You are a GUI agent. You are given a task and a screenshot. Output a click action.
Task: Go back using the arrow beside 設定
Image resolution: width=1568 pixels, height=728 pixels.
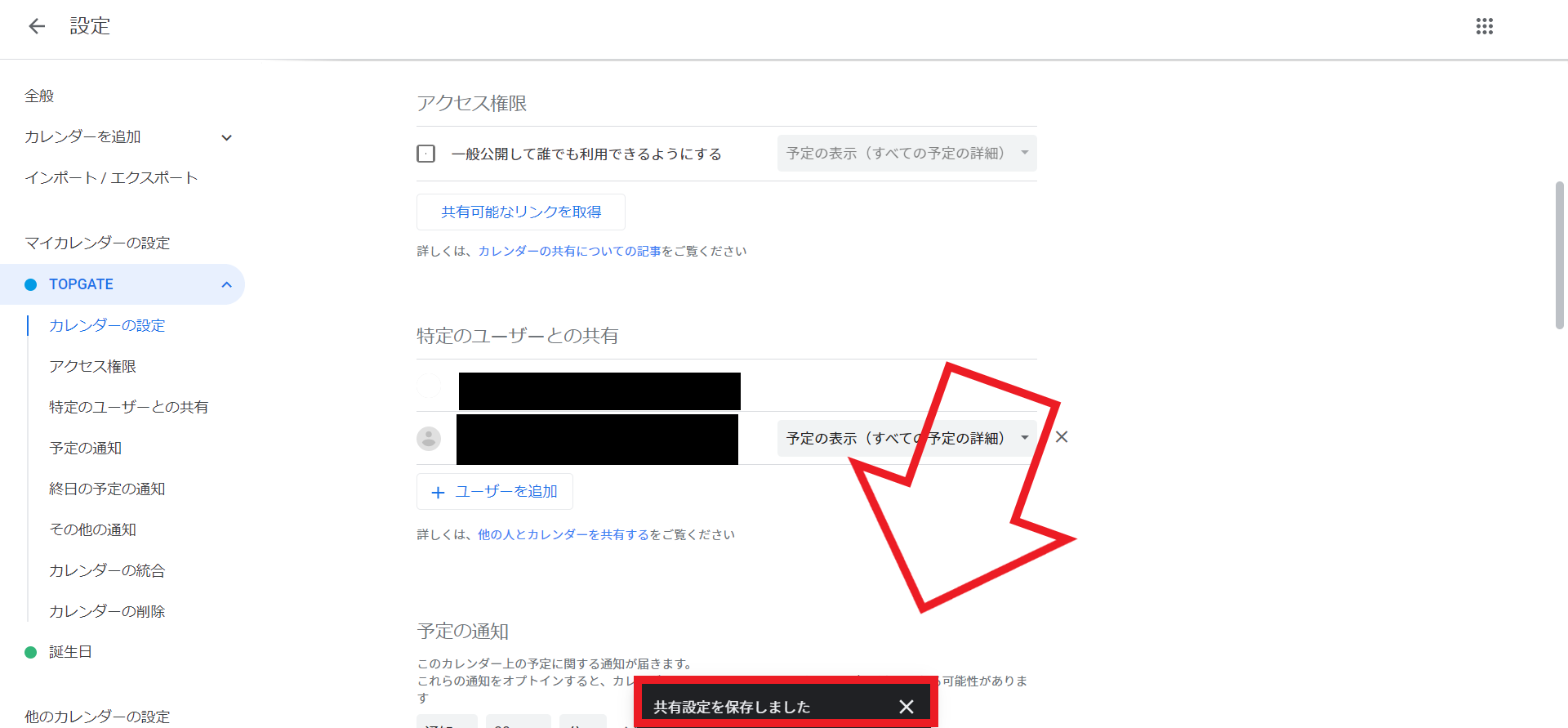pos(37,26)
